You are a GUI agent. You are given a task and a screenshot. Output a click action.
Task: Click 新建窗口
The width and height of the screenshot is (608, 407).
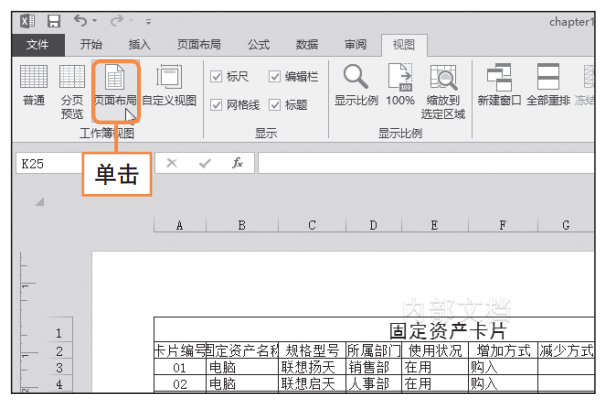coord(499,86)
